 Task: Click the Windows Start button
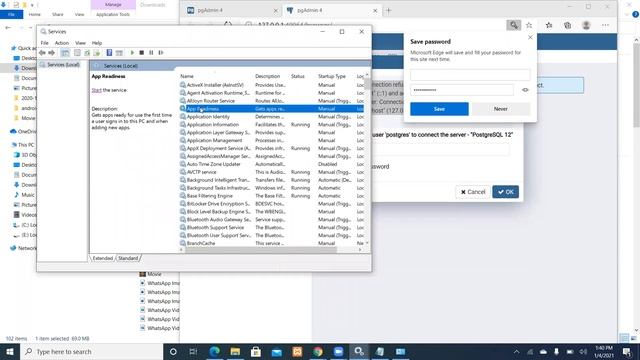(10, 351)
